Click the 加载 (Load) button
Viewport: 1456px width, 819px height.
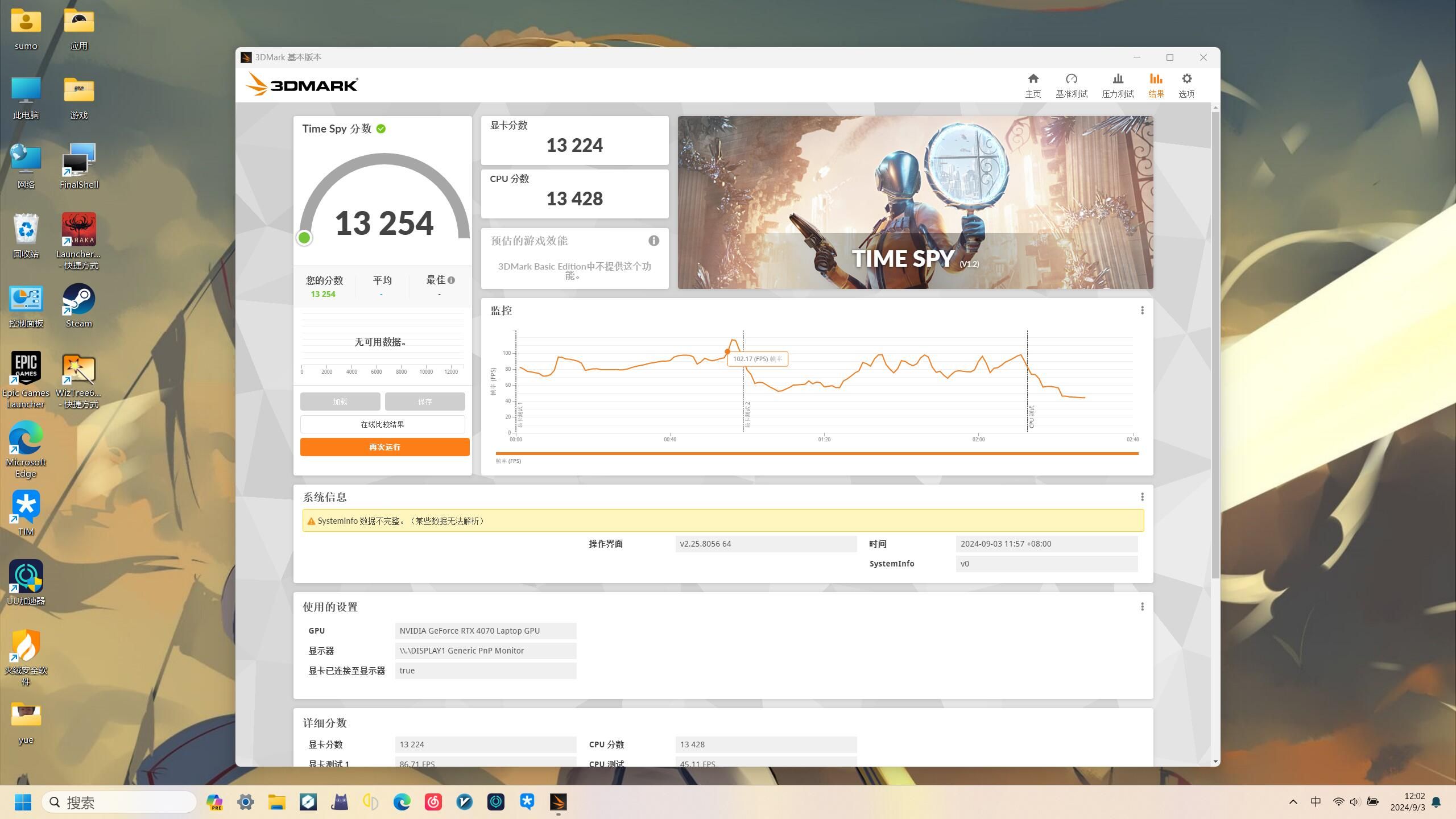point(340,400)
